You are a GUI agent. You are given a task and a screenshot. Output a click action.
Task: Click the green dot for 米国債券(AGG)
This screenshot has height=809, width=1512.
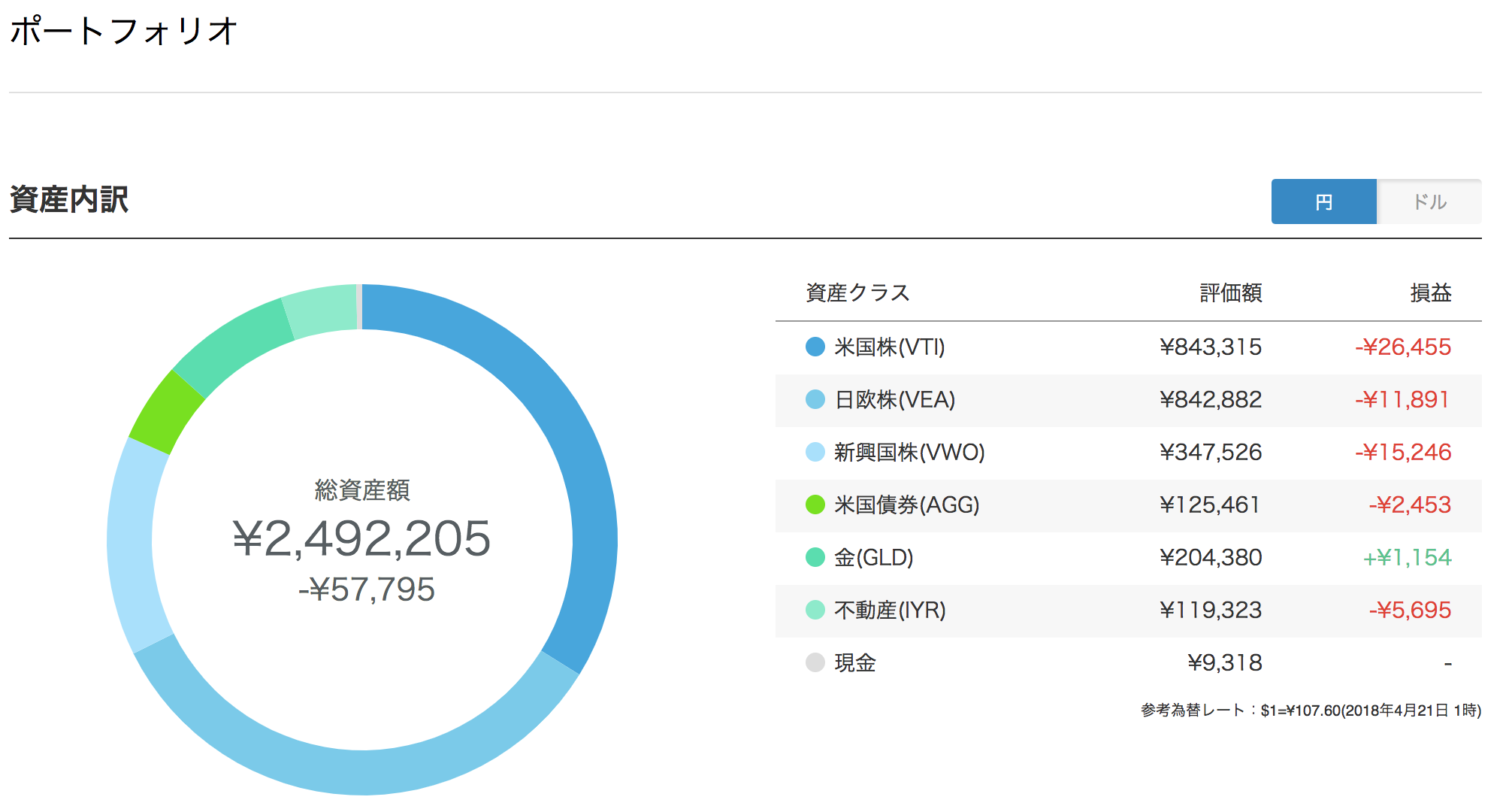(815, 504)
